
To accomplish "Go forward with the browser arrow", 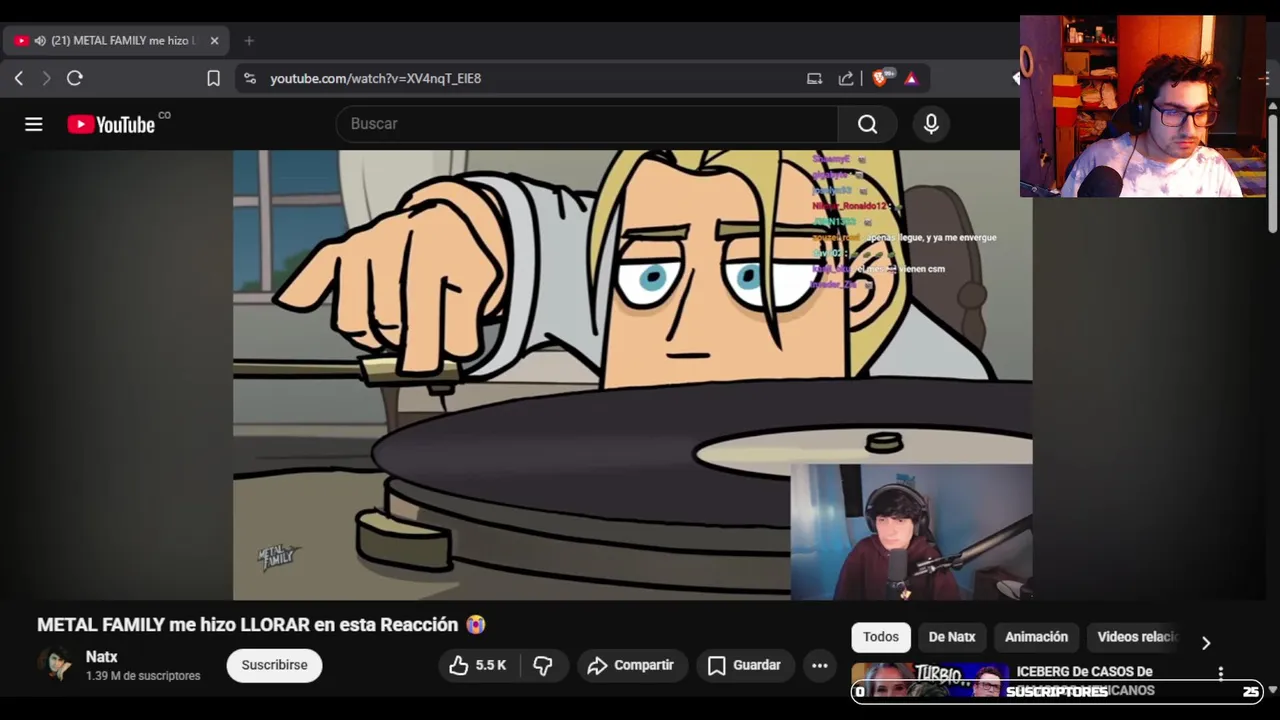I will (46, 78).
